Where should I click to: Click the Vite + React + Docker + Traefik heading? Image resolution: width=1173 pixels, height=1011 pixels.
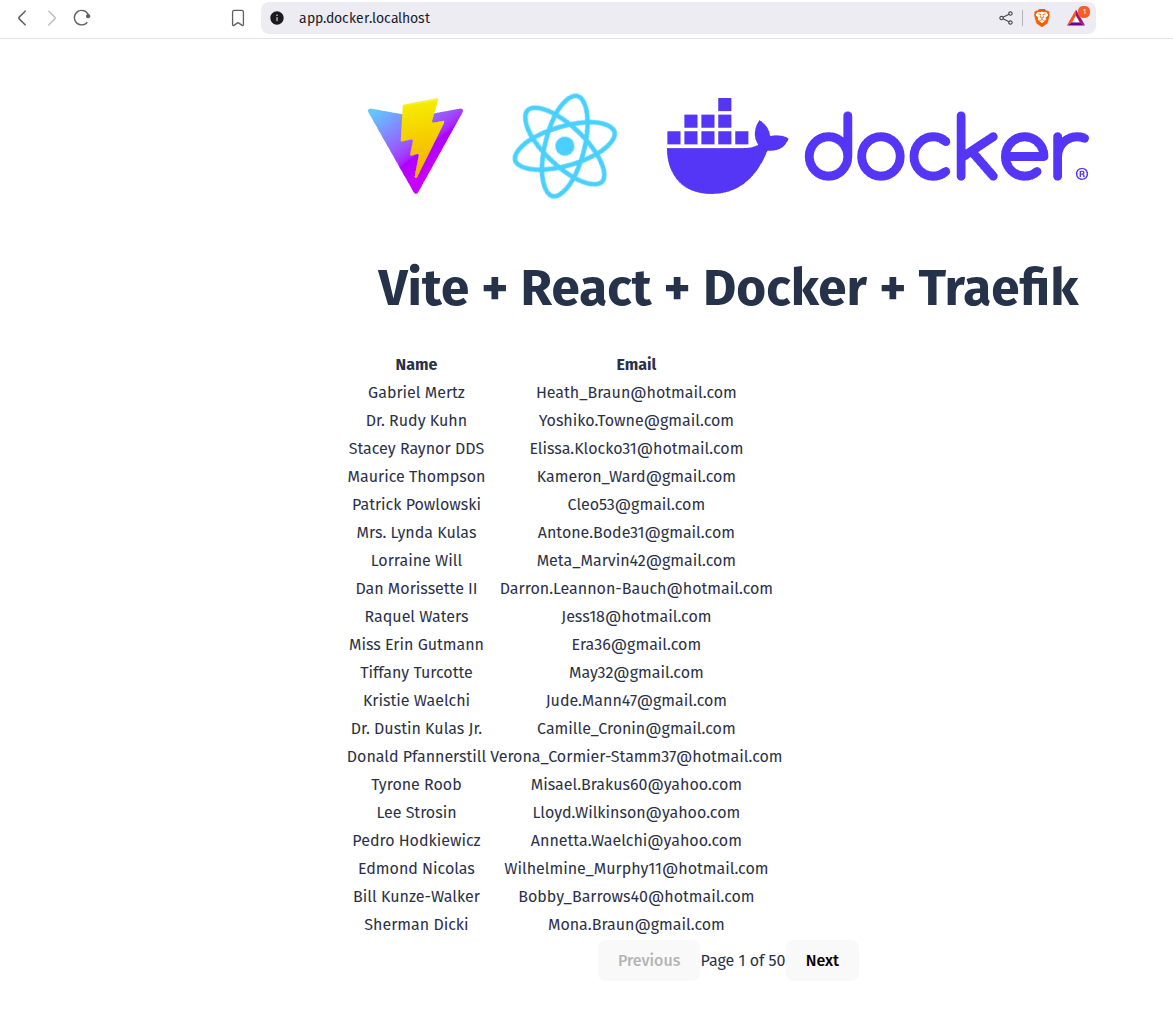728,287
